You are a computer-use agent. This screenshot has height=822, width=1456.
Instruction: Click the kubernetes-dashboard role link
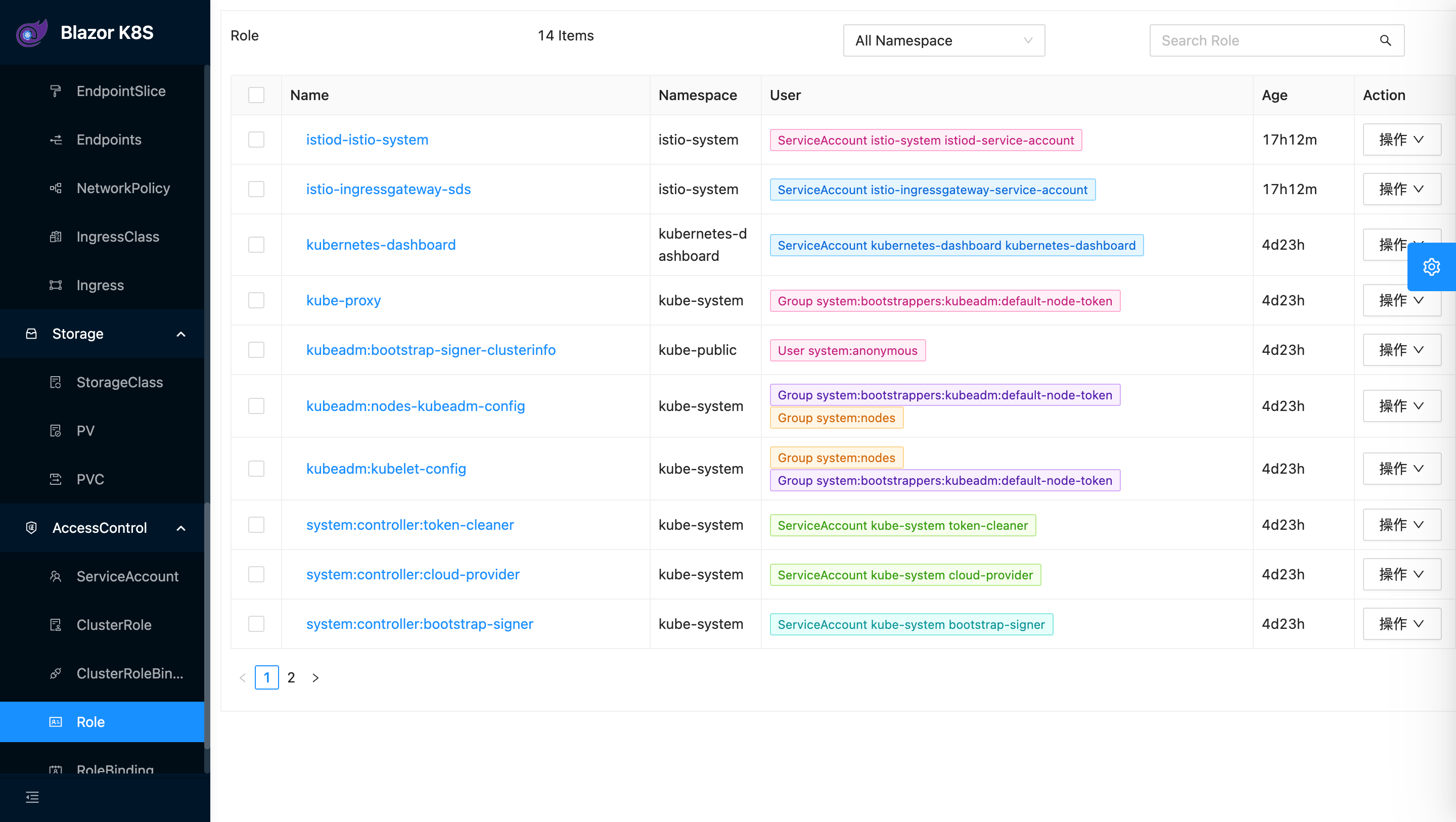tap(381, 244)
